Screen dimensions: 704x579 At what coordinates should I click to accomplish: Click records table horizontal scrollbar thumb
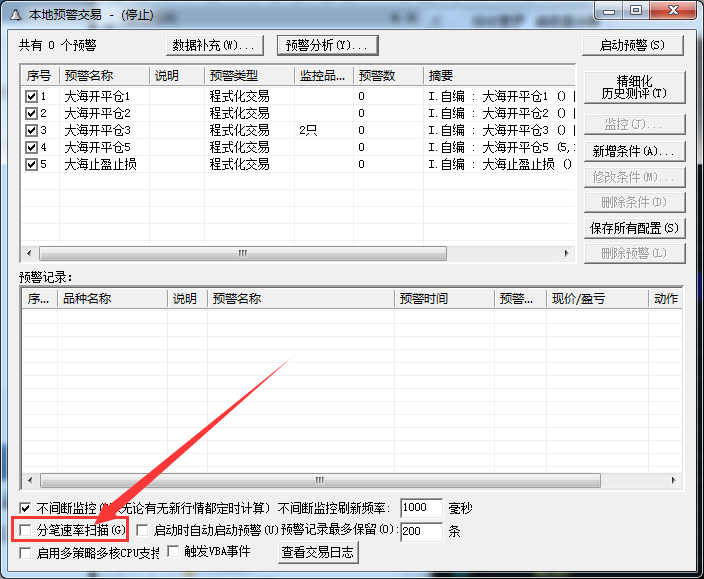[x=320, y=480]
